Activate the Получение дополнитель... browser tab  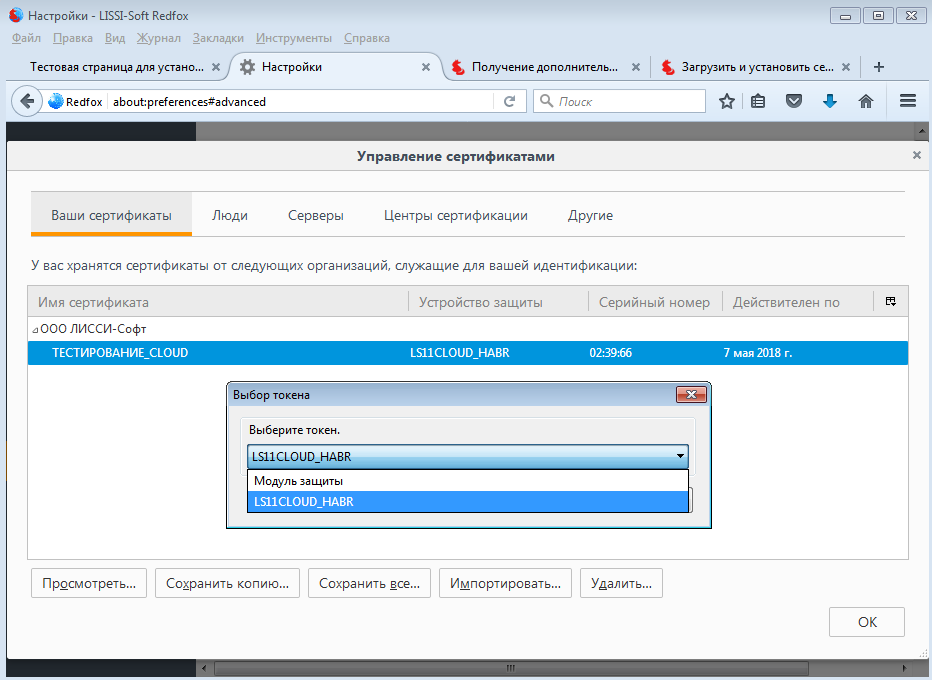click(544, 67)
